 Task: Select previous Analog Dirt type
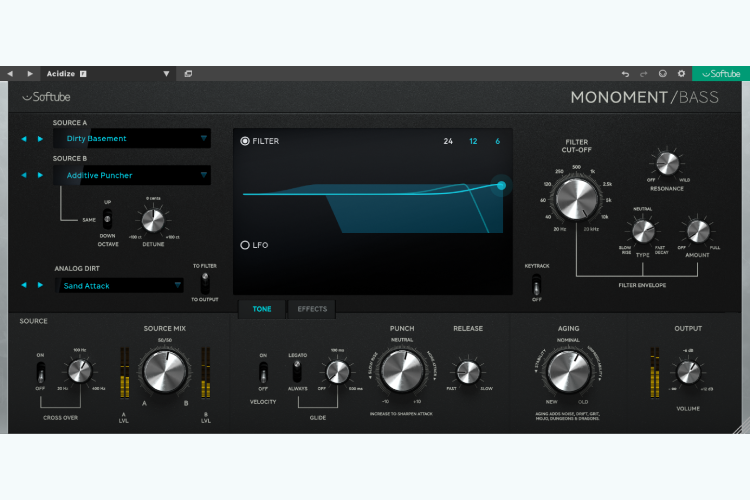tap(24, 285)
